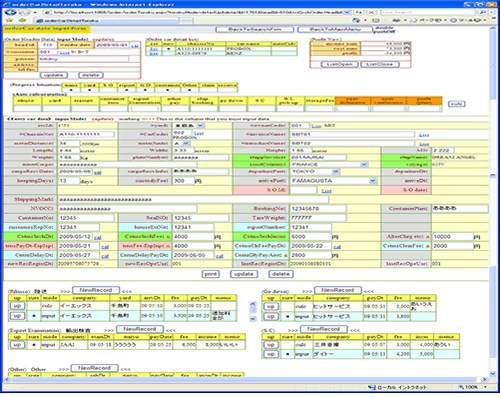Click the calc button beside auto calculation row

tap(456, 104)
